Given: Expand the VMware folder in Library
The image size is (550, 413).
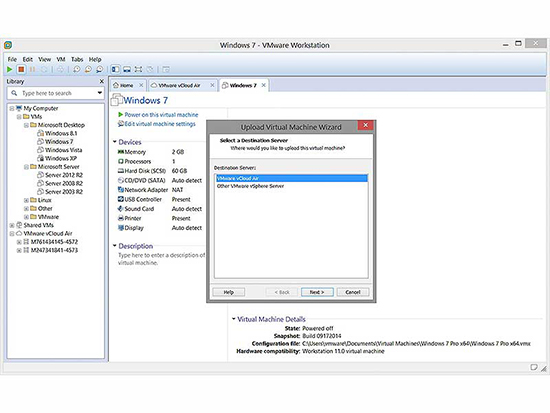Looking at the screenshot, I should (26, 217).
